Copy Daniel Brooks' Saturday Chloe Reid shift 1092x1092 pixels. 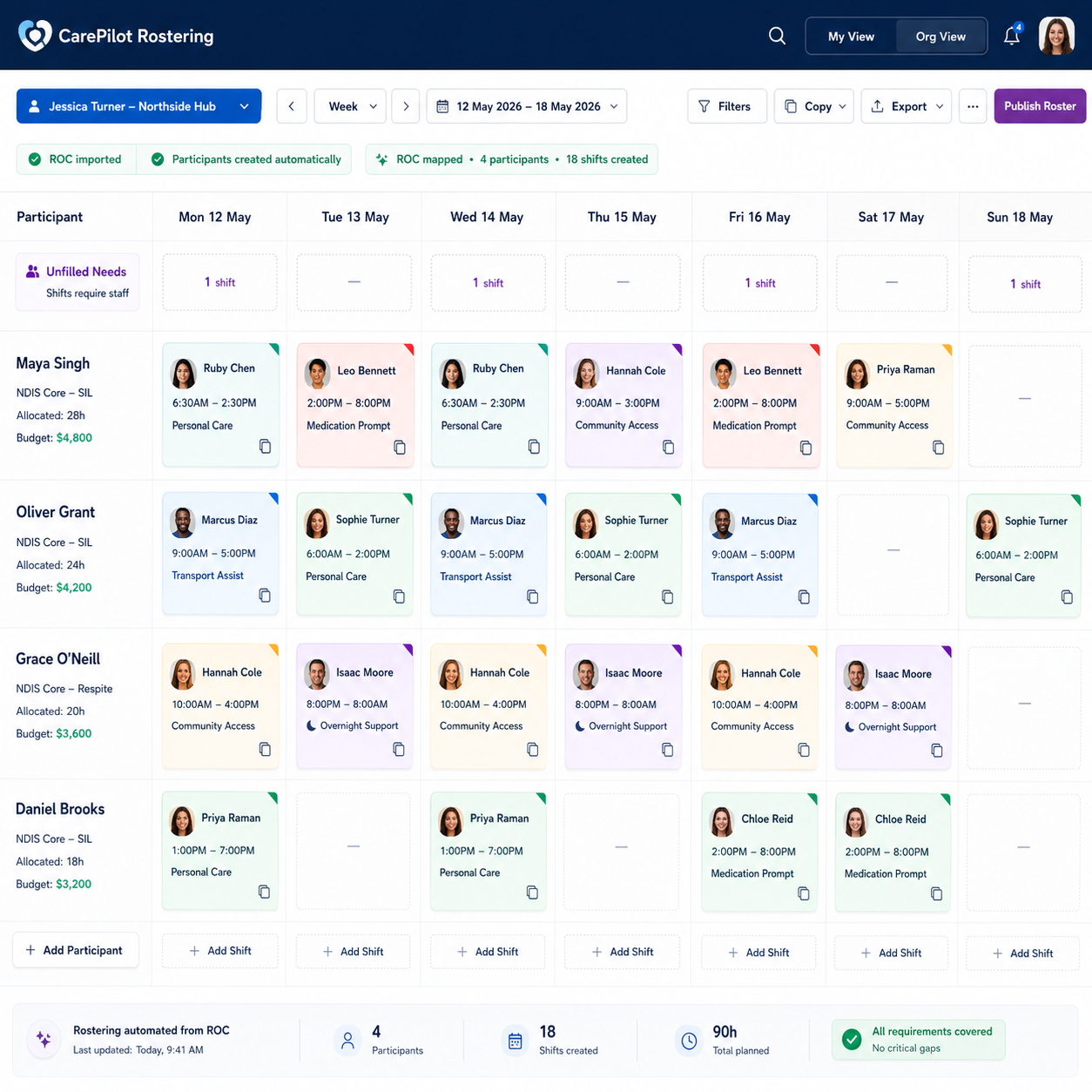(x=936, y=893)
